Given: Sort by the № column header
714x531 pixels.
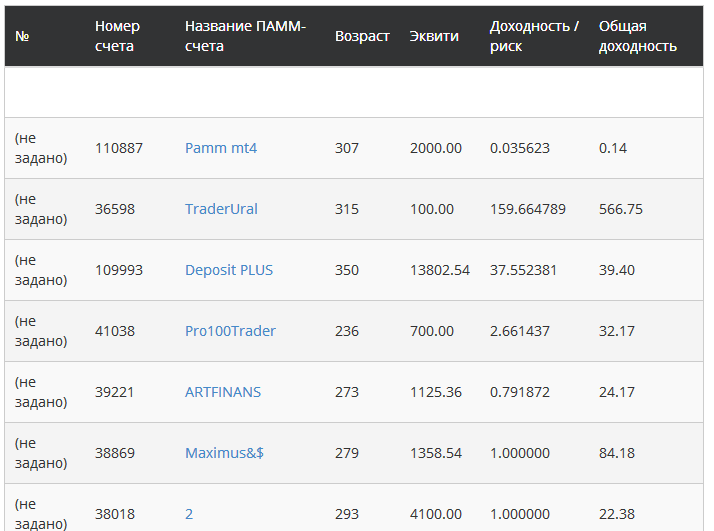Looking at the screenshot, I should tap(22, 36).
